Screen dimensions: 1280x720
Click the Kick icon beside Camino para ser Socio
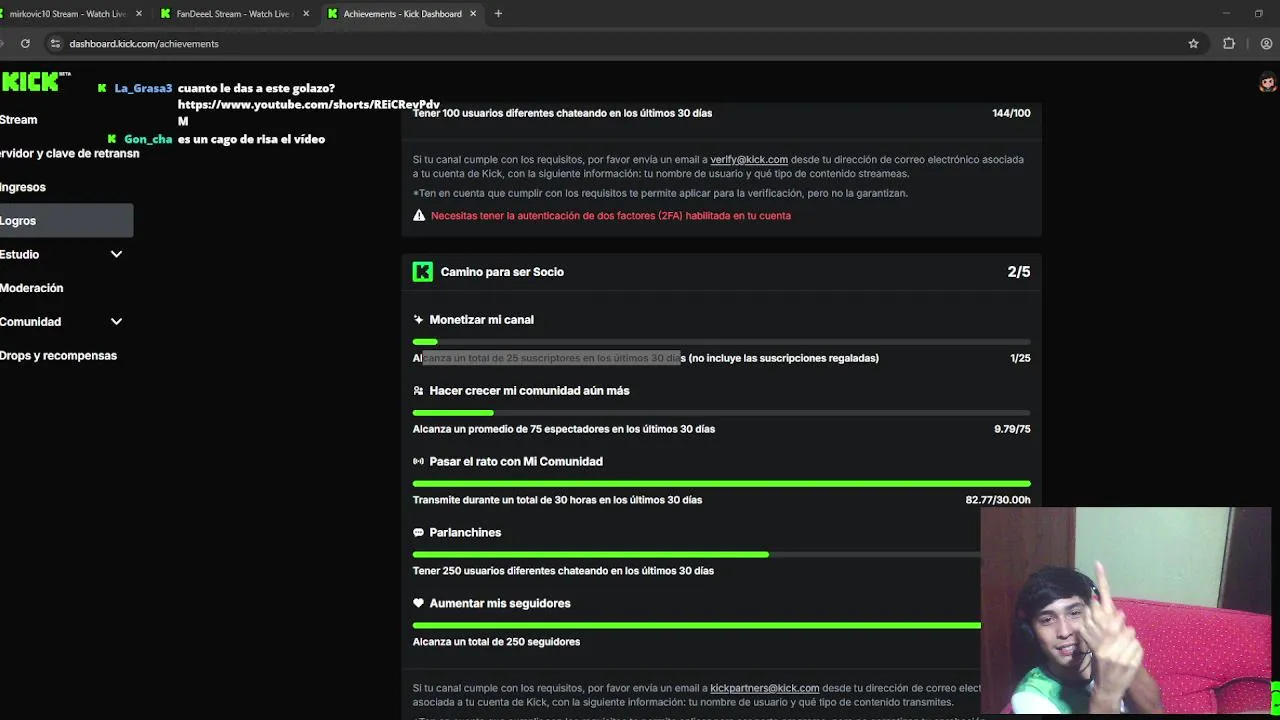pyautogui.click(x=423, y=272)
